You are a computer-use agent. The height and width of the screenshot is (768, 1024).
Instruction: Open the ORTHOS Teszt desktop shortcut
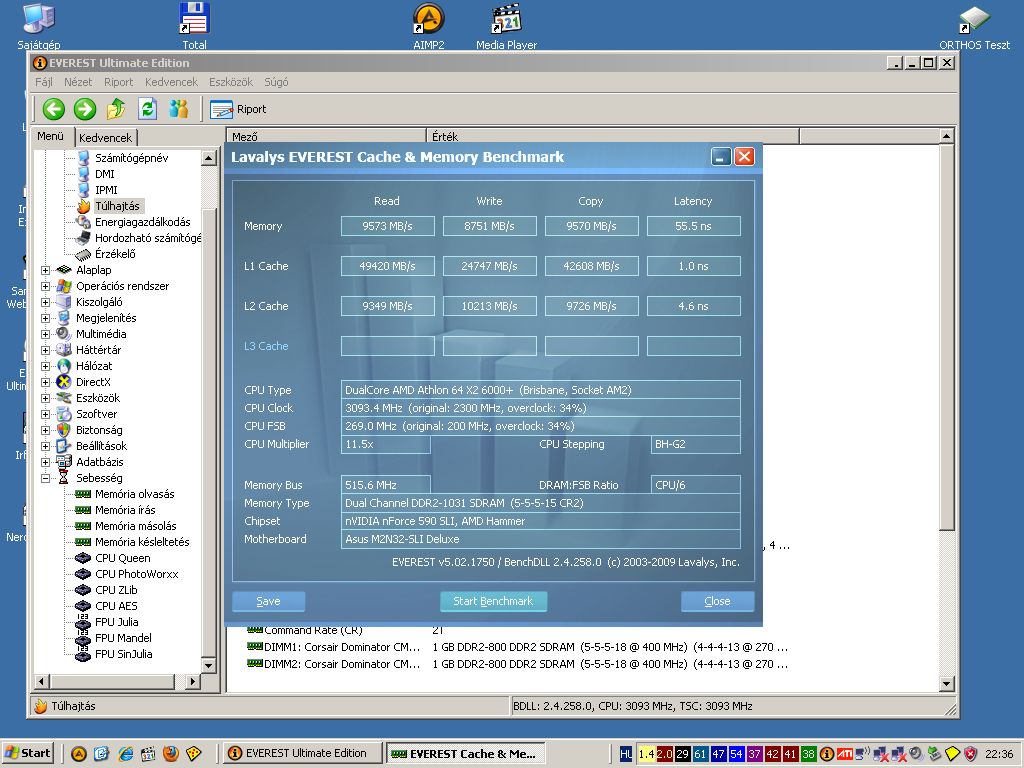click(x=974, y=26)
